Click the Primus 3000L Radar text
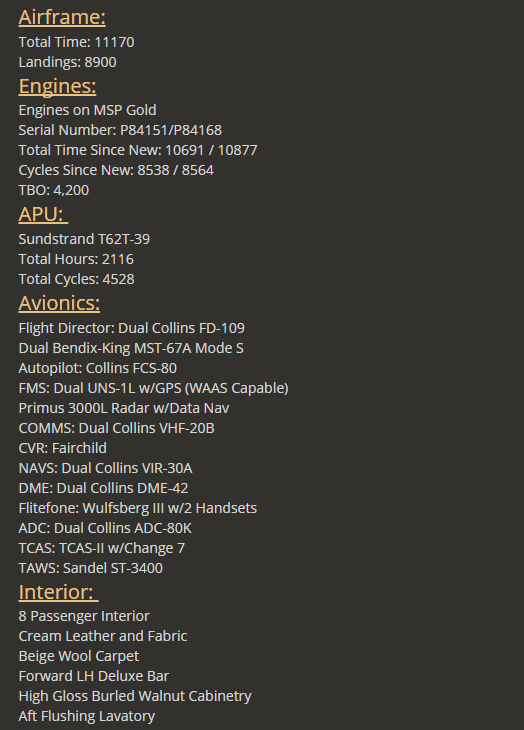Image resolution: width=524 pixels, height=730 pixels. tap(124, 408)
